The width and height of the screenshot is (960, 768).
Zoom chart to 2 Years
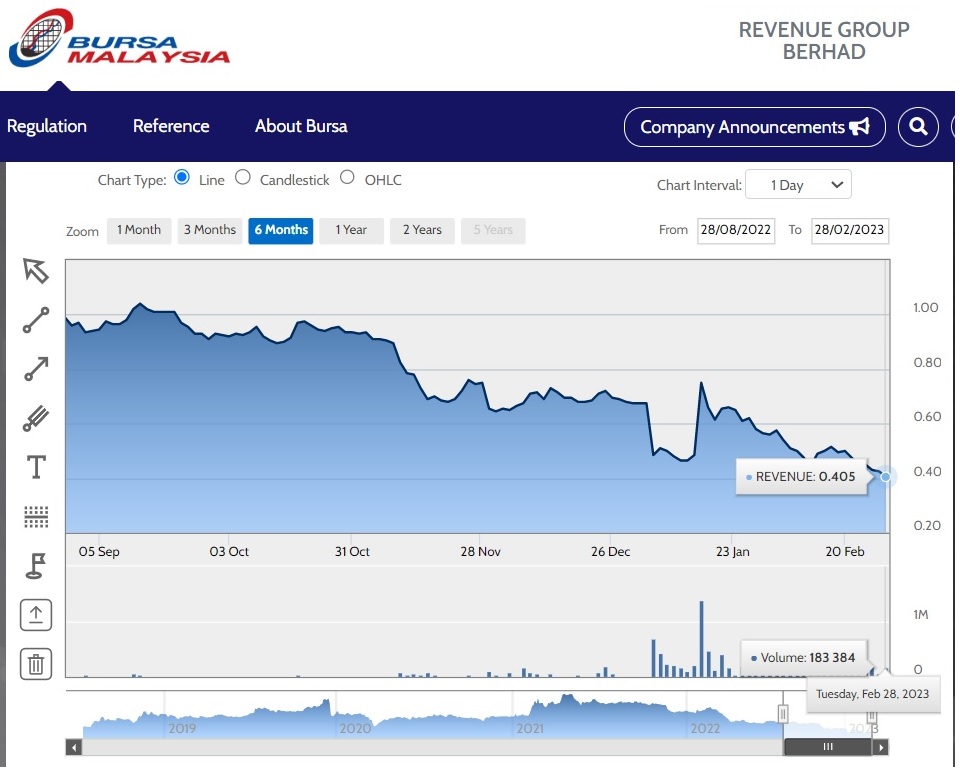[422, 230]
